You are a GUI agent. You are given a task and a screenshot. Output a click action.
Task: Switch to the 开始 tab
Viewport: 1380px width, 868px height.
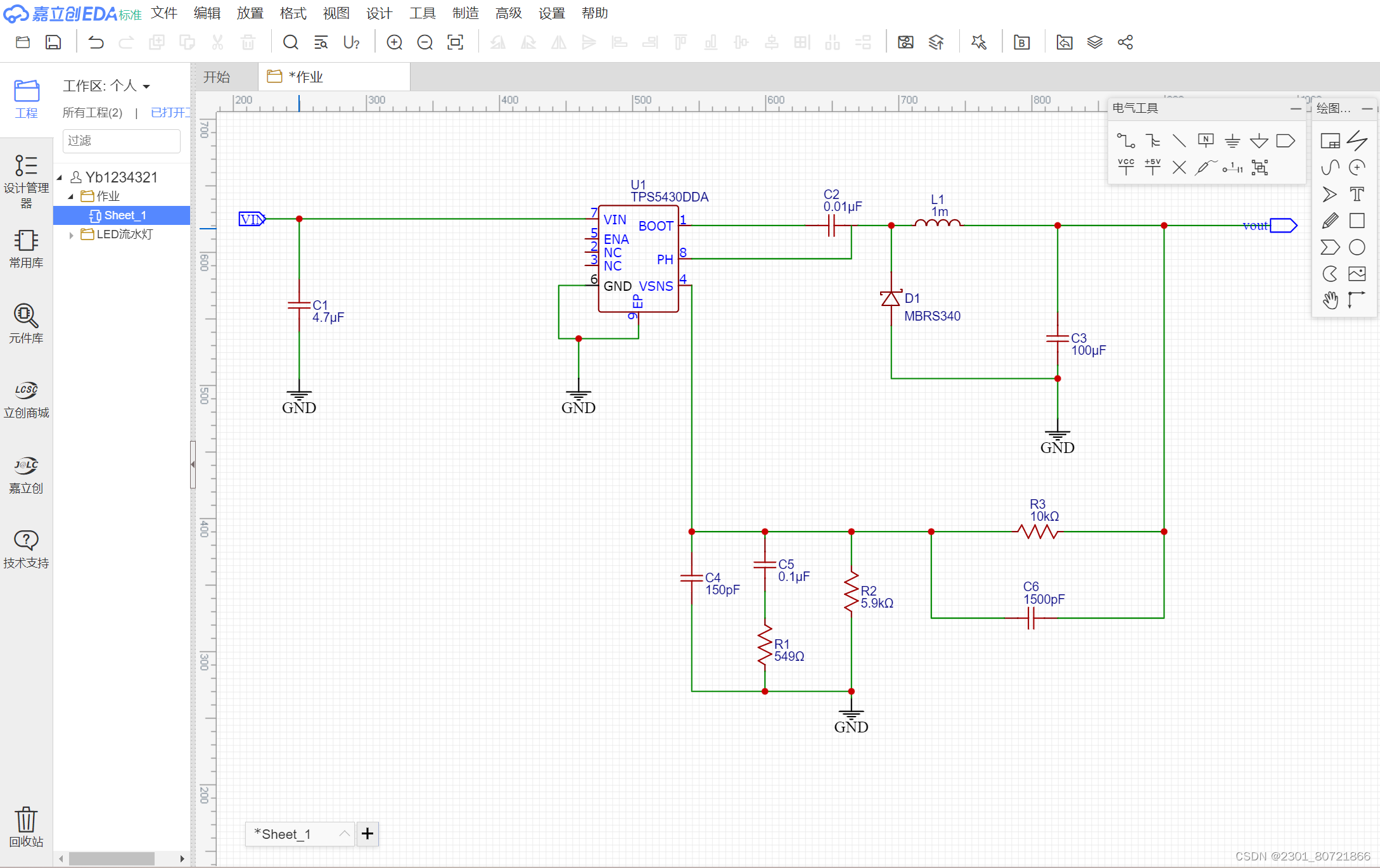(217, 77)
